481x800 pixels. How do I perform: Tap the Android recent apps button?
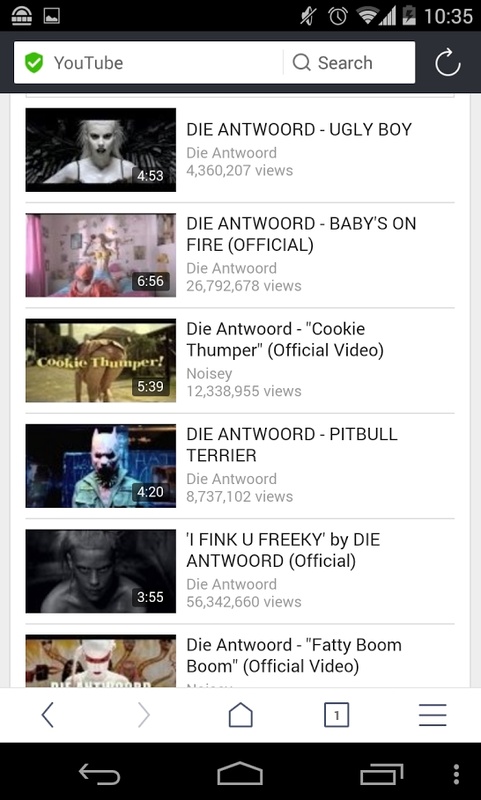[x=382, y=774]
